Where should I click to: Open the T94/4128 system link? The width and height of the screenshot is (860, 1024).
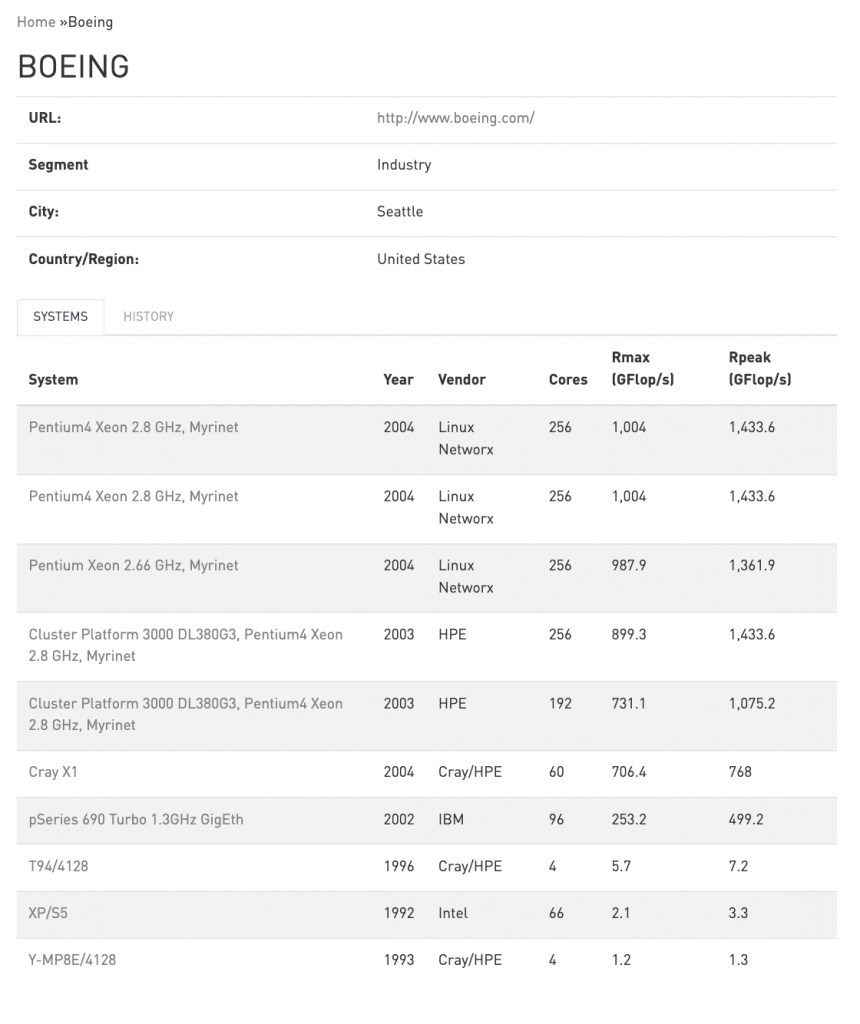(58, 867)
